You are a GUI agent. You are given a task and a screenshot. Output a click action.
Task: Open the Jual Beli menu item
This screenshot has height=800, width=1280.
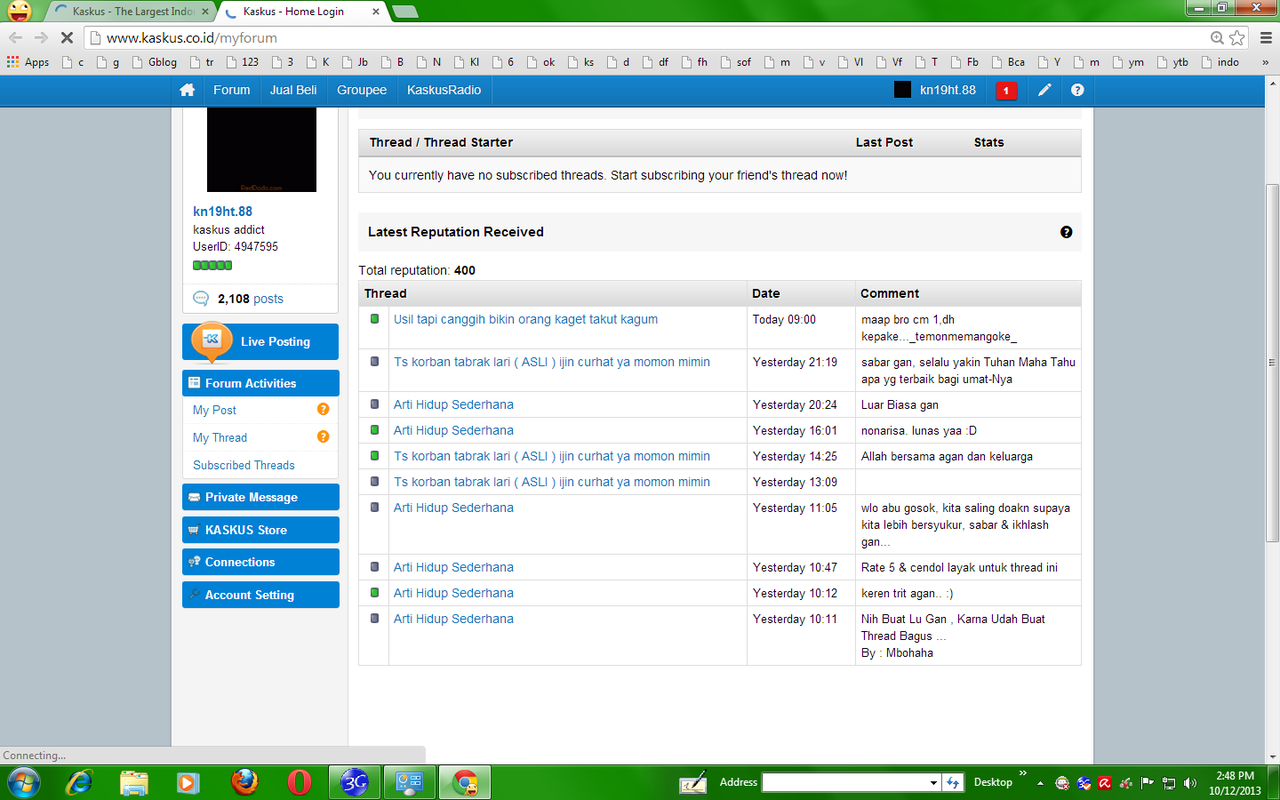[x=293, y=90]
